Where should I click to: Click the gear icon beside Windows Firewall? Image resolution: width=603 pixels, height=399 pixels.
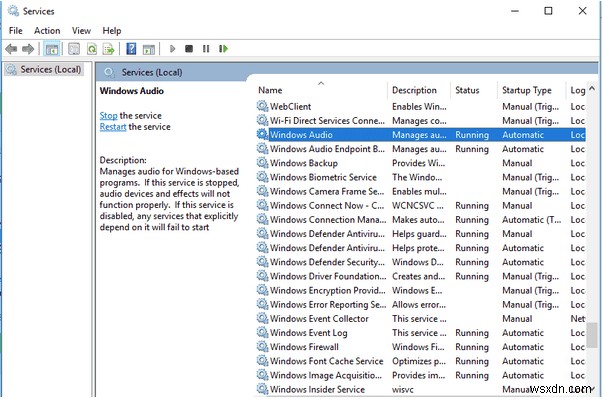click(262, 346)
